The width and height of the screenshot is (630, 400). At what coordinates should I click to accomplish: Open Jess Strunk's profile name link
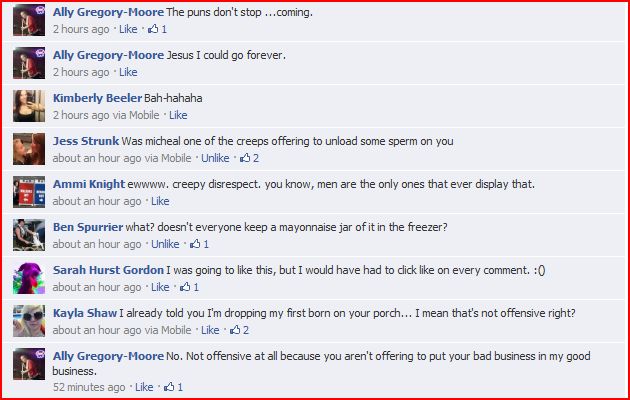86,141
